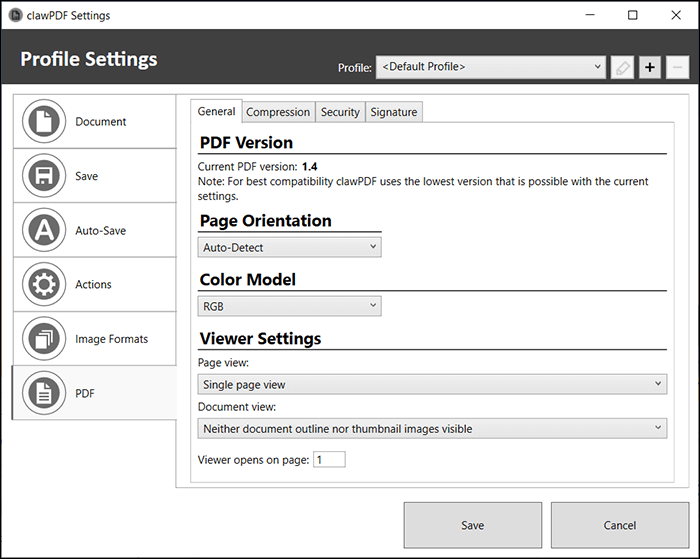Click the Viewer opens on page field

click(x=329, y=460)
